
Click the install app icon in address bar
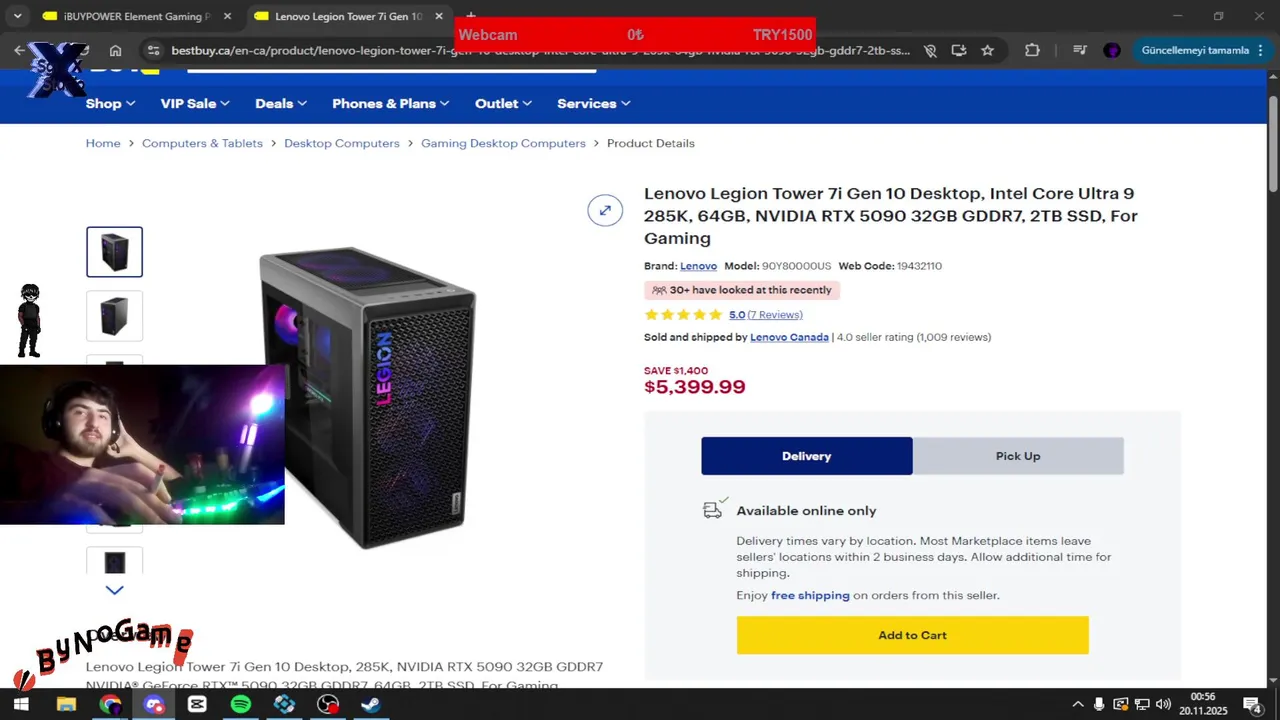(959, 50)
